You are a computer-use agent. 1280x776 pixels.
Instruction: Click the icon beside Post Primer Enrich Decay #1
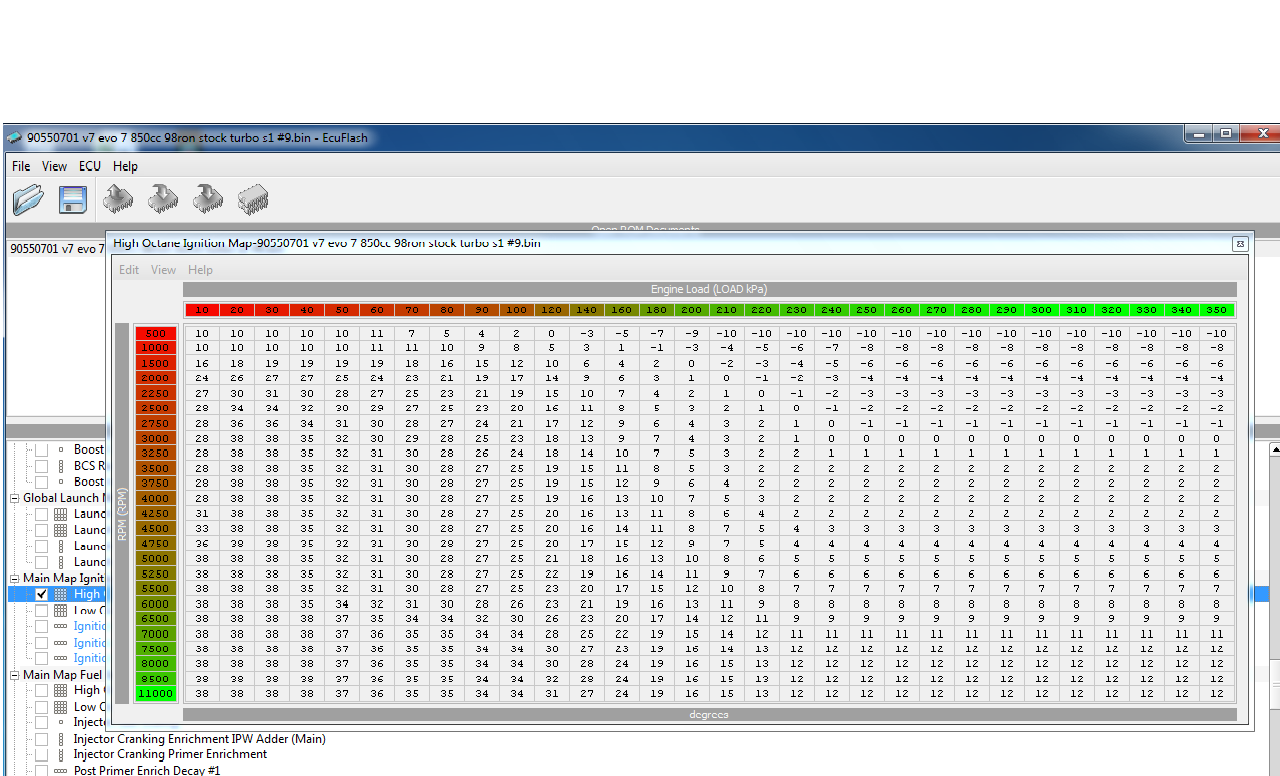[60, 770]
